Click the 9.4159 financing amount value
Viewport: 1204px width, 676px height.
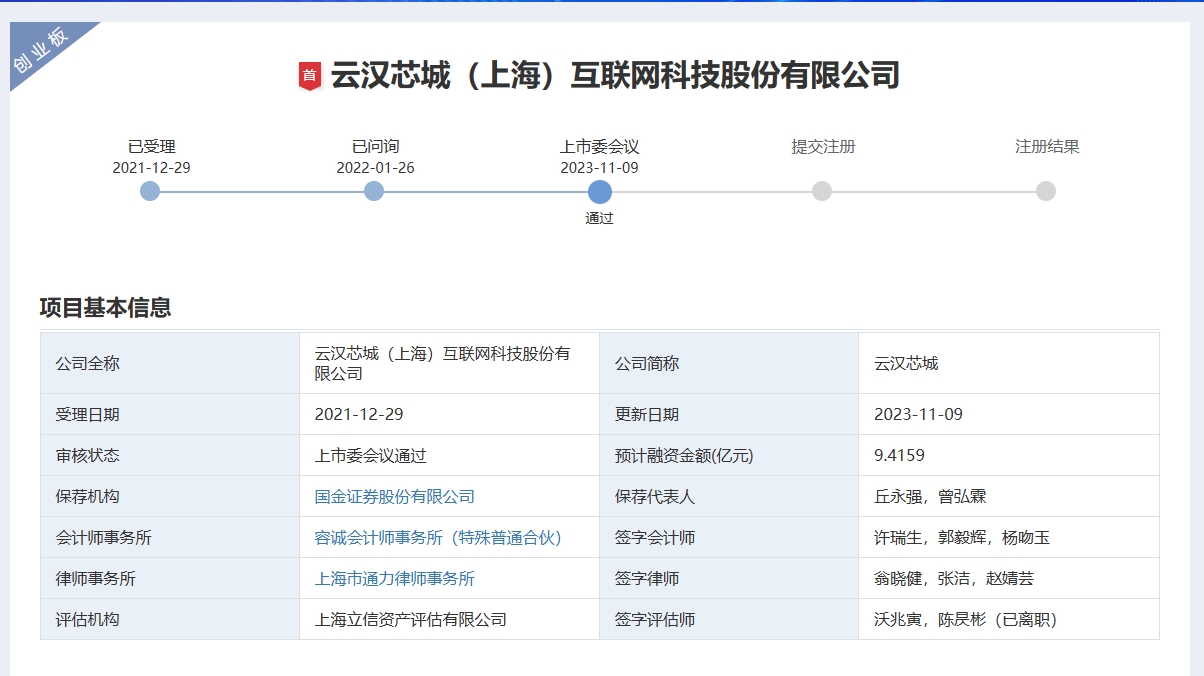click(x=899, y=455)
